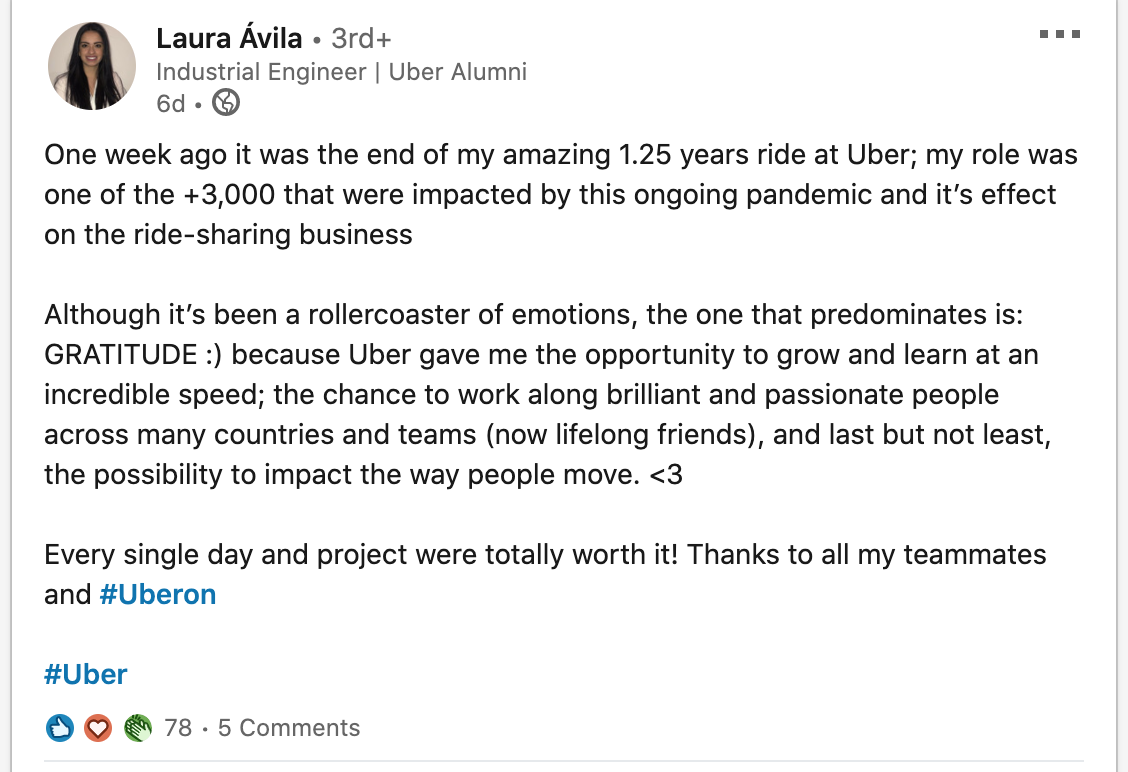Click the word GRATITUDE in the post
The width and height of the screenshot is (1128, 772).
coord(120,355)
